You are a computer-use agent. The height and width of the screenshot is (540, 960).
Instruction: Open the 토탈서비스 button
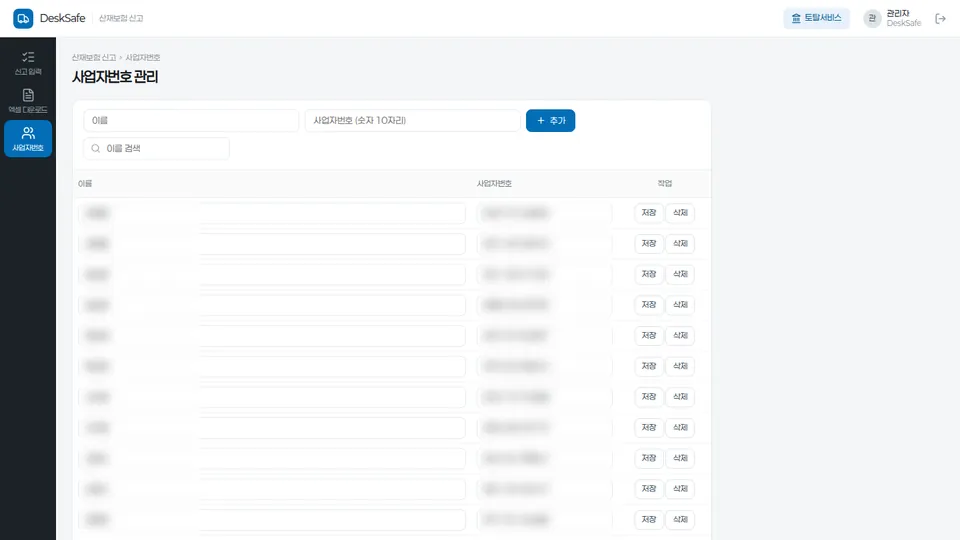click(817, 18)
